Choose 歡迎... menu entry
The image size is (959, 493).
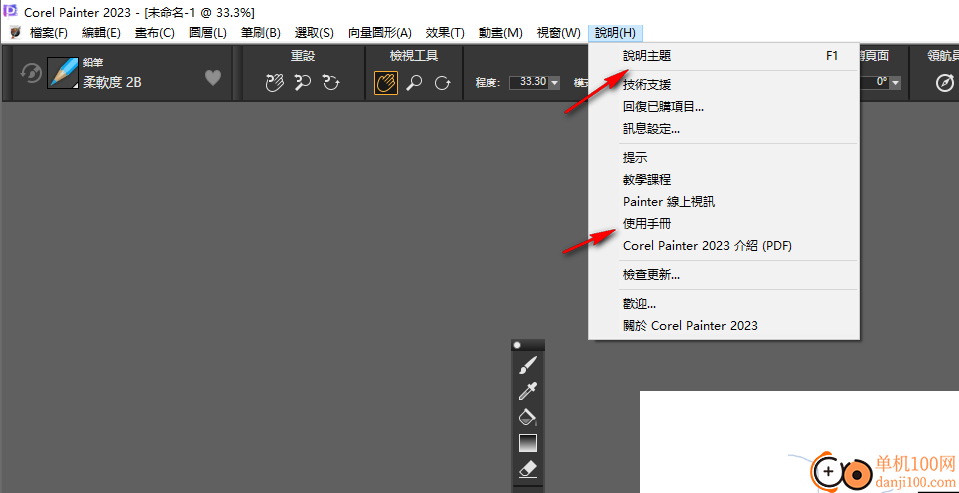tap(724, 304)
